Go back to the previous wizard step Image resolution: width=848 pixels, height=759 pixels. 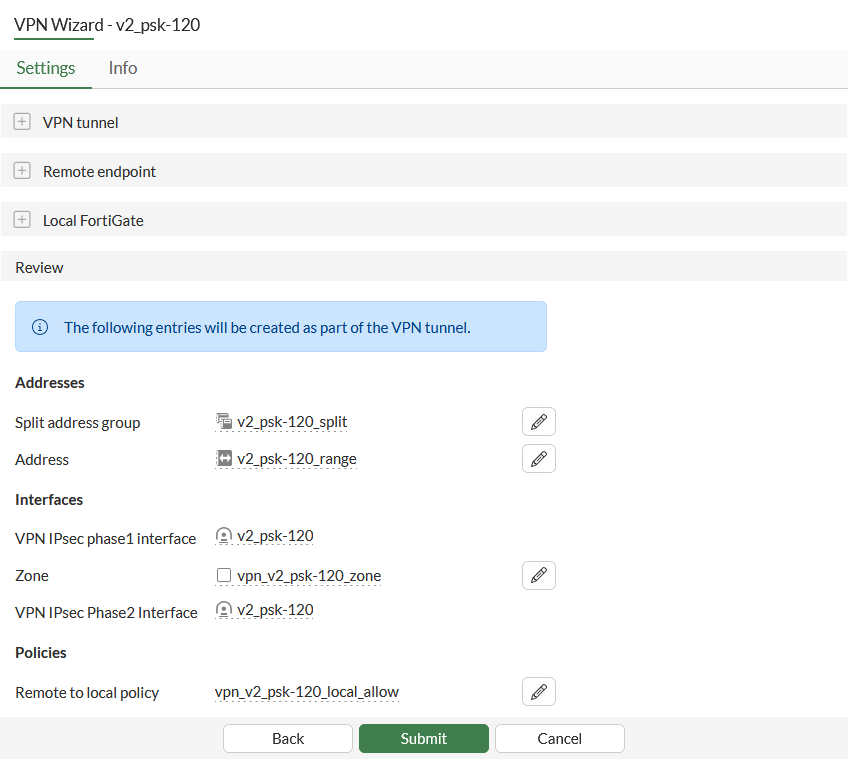click(288, 738)
